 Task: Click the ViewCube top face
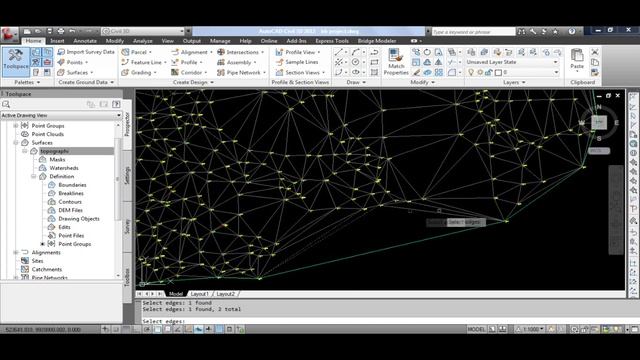tap(599, 122)
